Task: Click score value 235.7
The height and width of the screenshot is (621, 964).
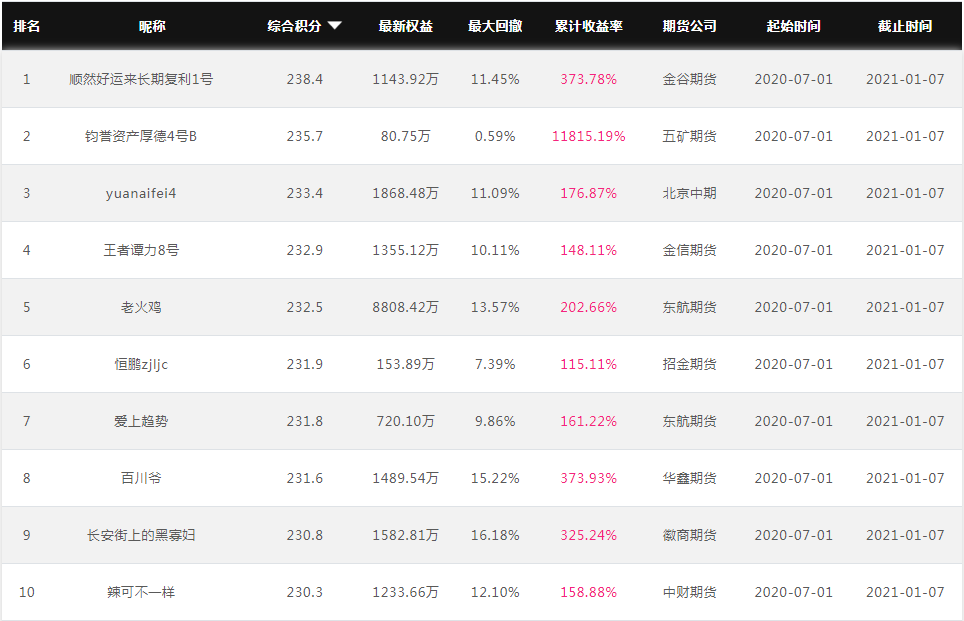Action: click(x=304, y=136)
